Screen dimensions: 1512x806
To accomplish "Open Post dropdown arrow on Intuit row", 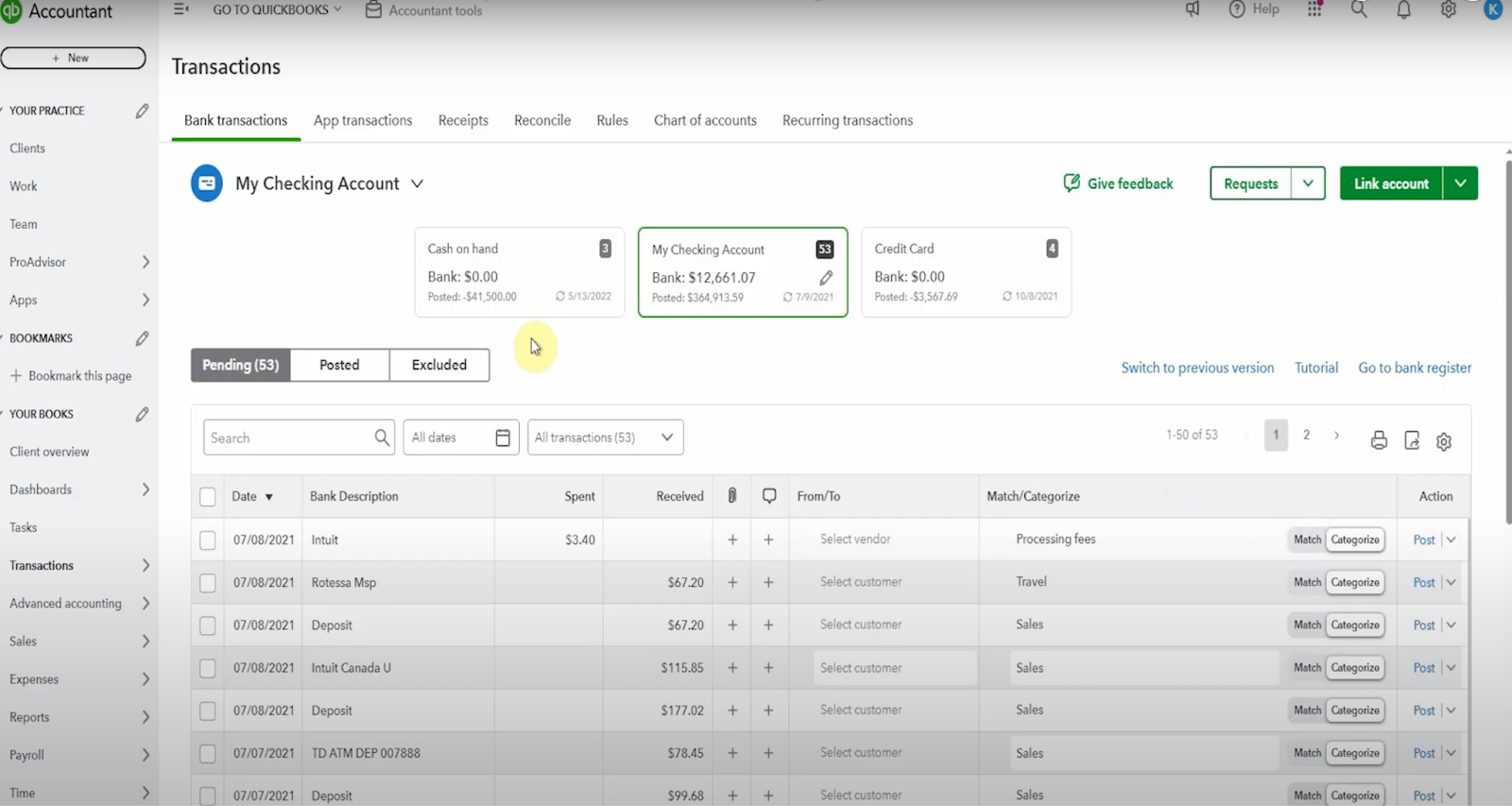I will pos(1452,540).
